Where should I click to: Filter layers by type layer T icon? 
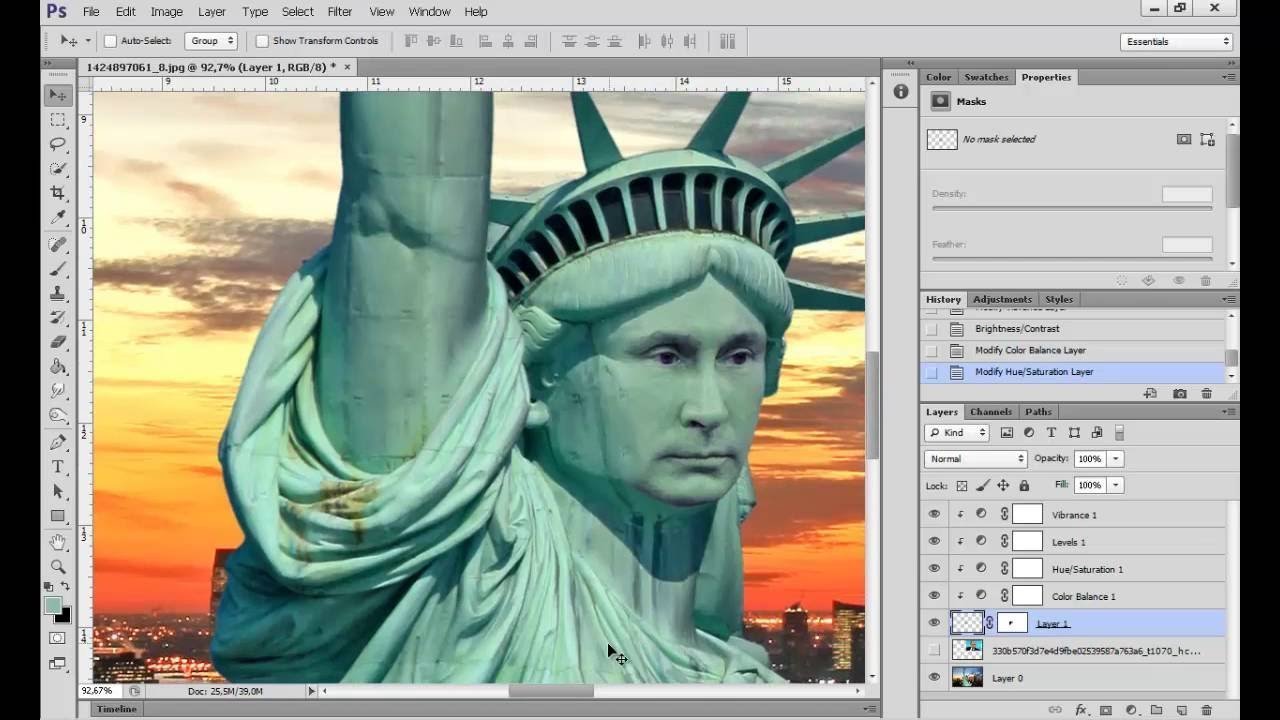click(1051, 433)
